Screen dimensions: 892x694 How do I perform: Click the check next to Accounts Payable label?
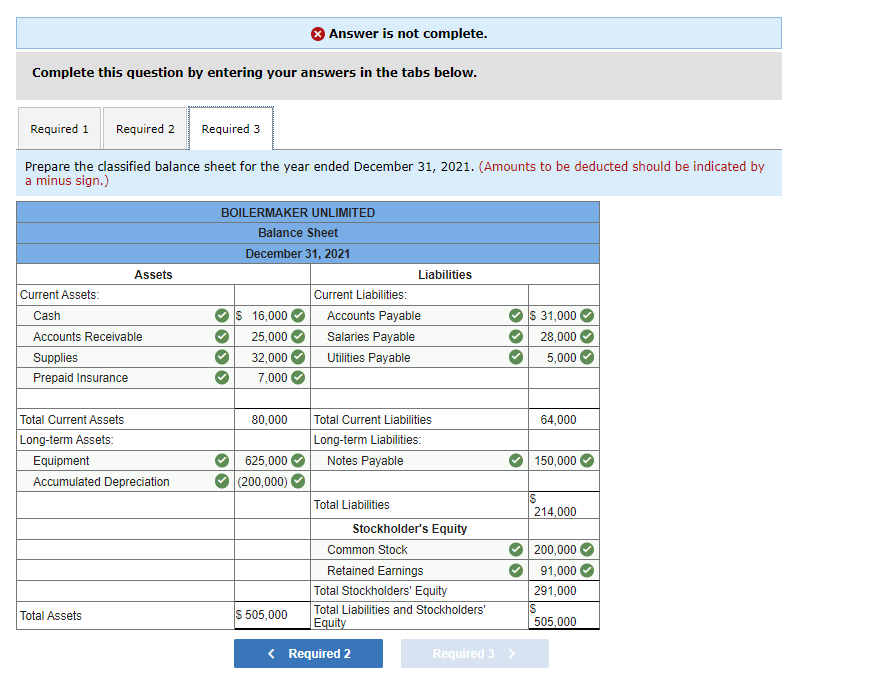pos(516,316)
